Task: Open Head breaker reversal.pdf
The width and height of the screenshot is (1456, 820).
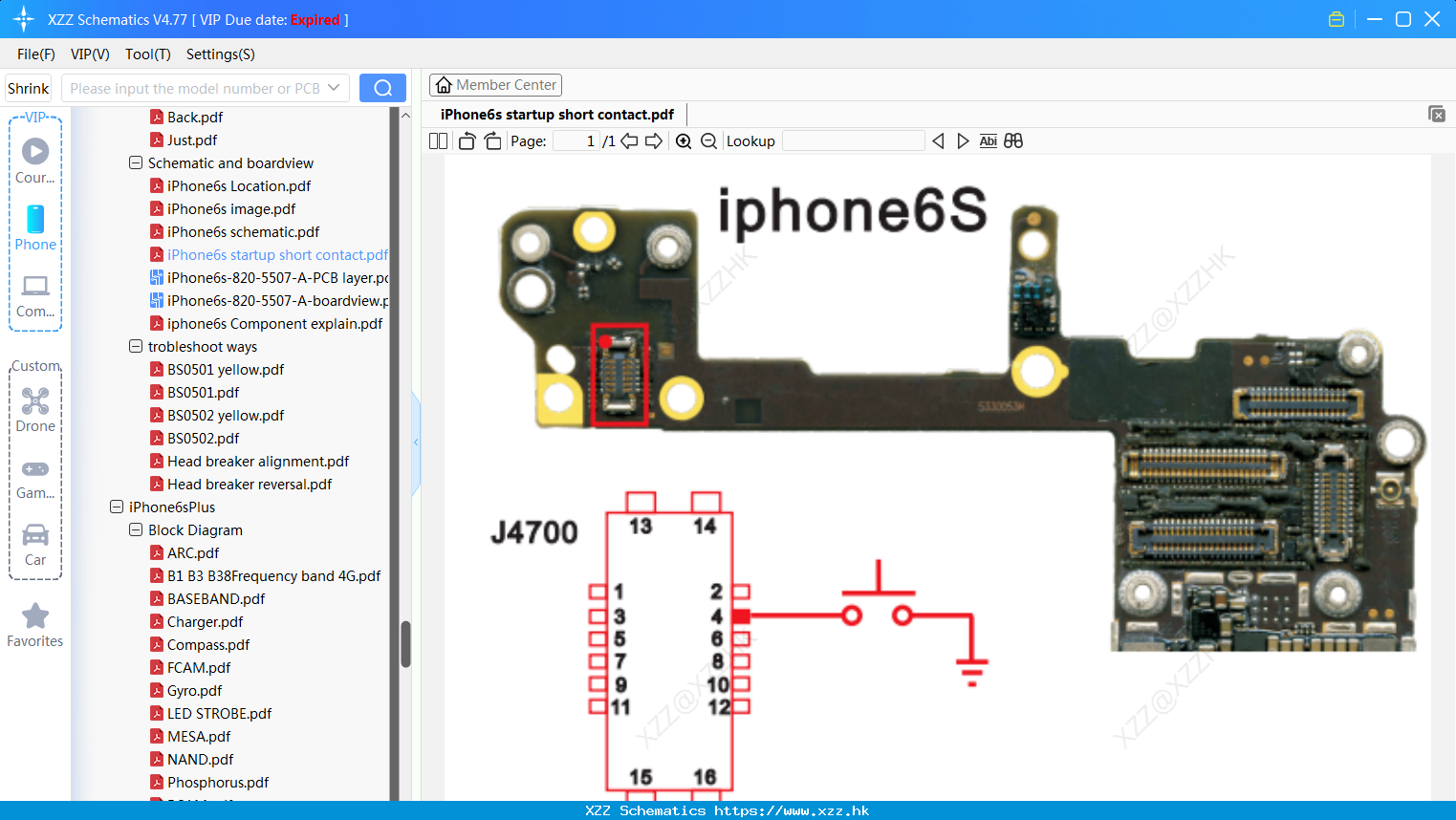Action: coord(250,484)
